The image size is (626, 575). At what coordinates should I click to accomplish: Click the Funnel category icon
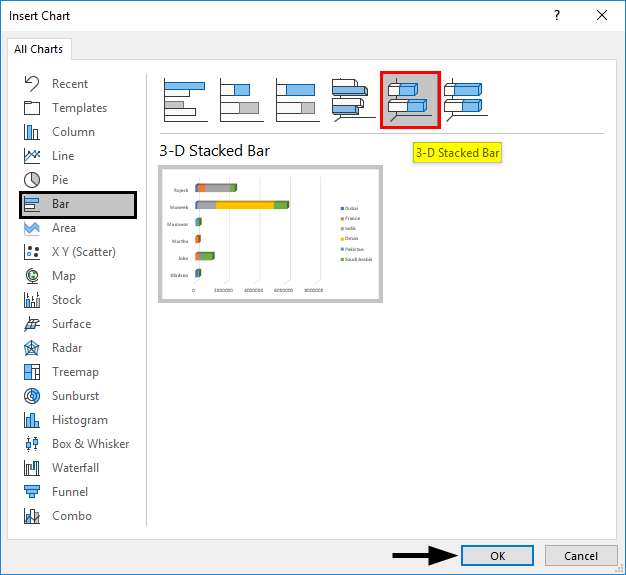(32, 492)
